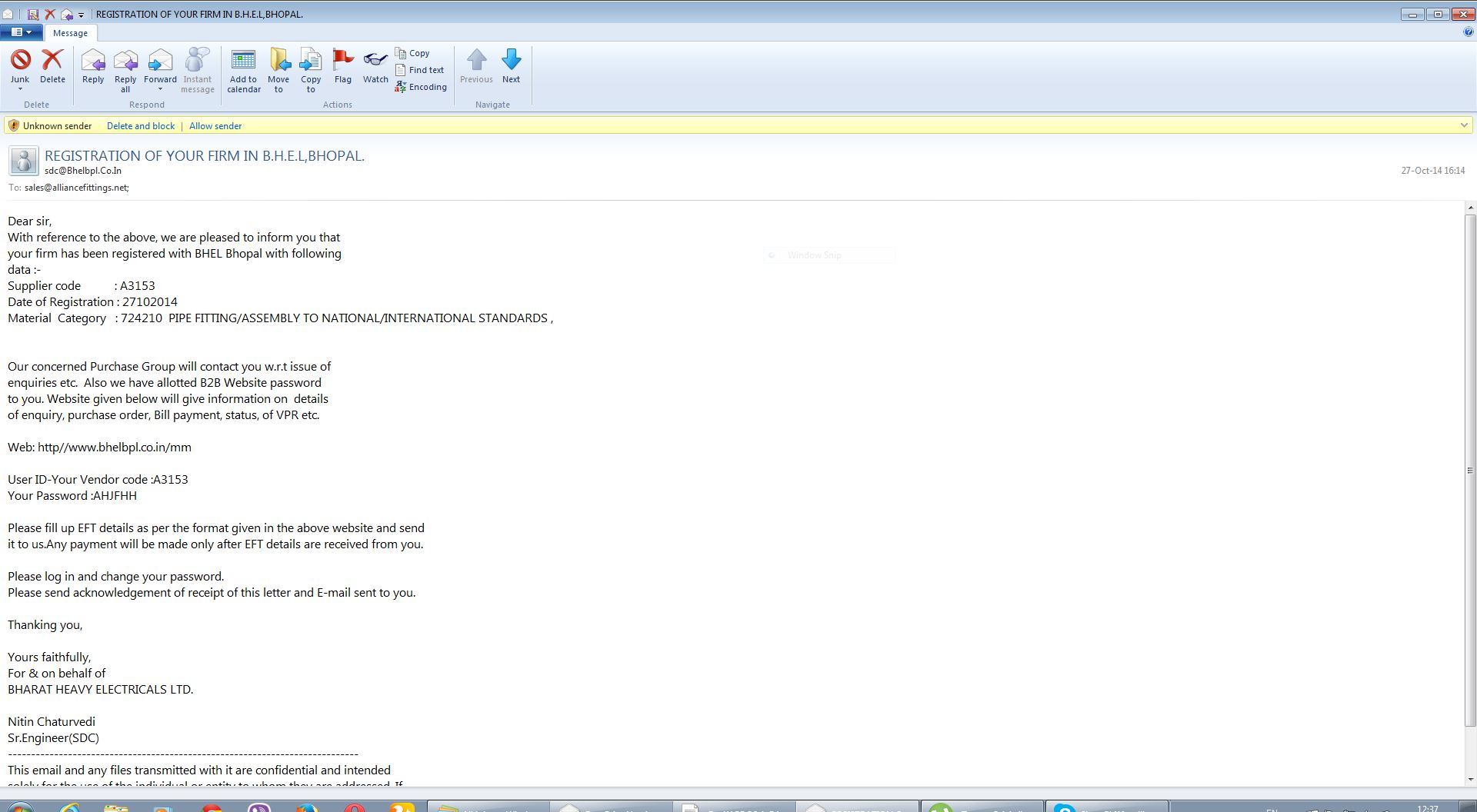Click the mail envelope icon in title bar

point(8,14)
